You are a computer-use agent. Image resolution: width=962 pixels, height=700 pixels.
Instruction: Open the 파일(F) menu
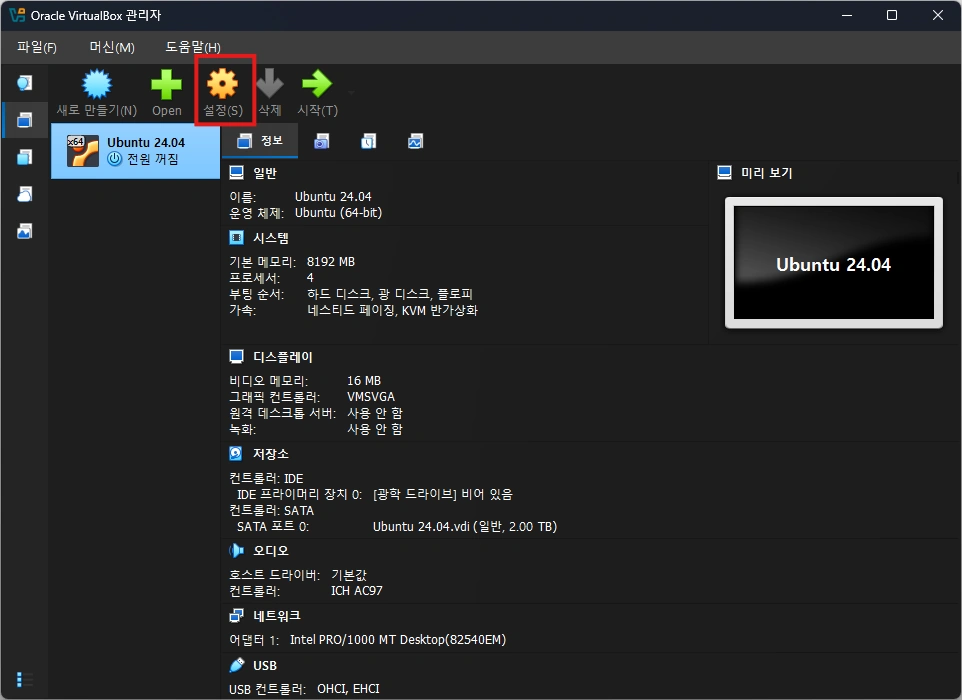click(37, 47)
